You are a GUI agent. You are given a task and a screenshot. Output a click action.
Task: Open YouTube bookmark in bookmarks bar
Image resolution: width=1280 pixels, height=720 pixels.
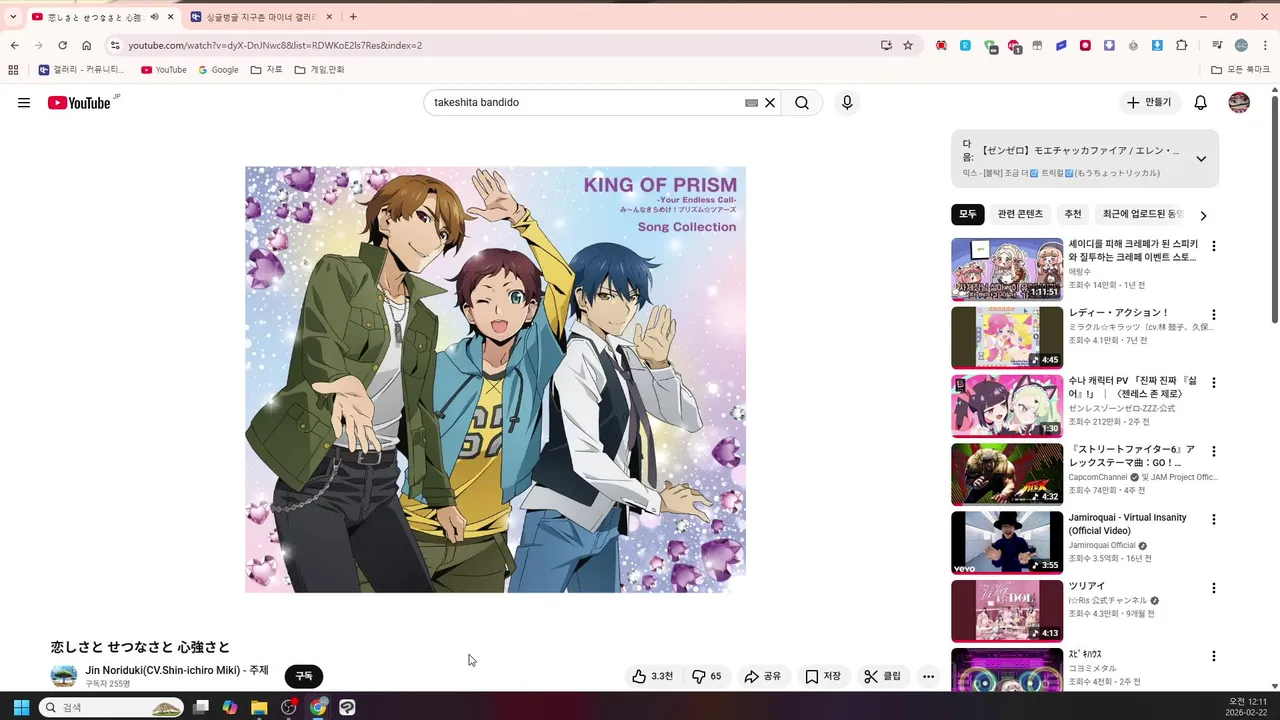[x=164, y=70]
